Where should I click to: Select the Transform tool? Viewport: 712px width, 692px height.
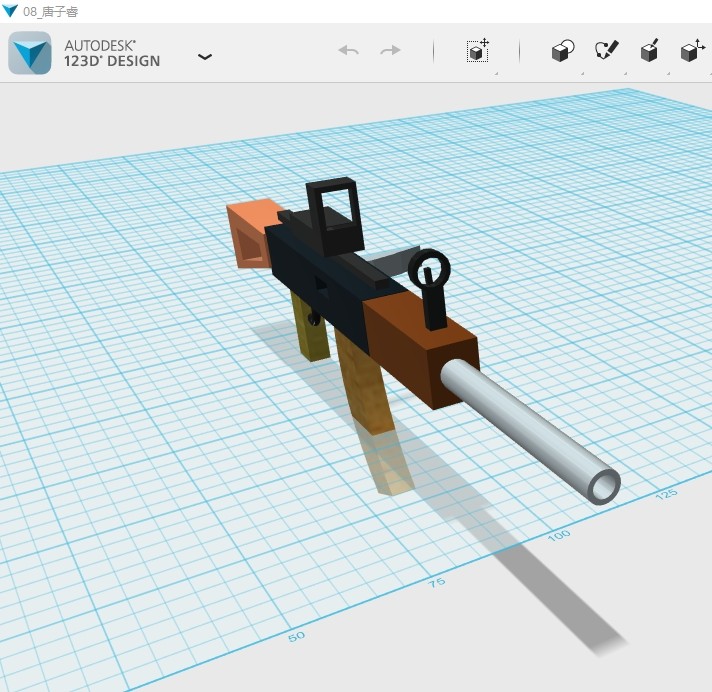pyautogui.click(x=478, y=50)
